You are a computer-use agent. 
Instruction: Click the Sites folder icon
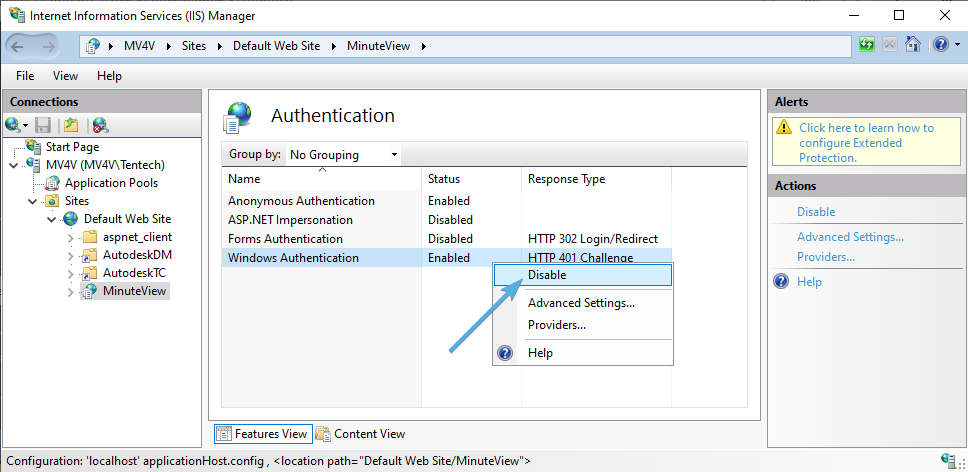pyautogui.click(x=53, y=201)
